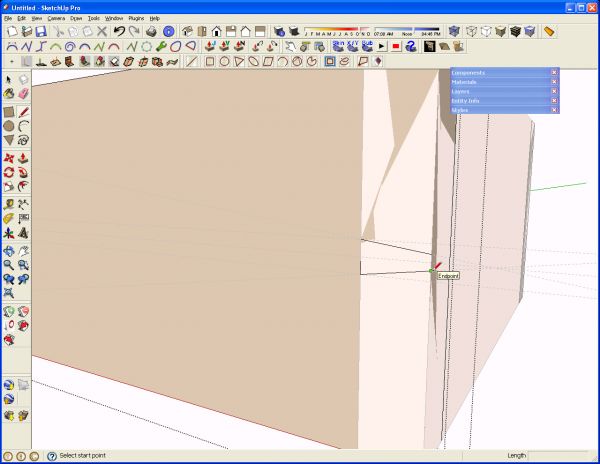Expand the collapsed Layers panel

pyautogui.click(x=505, y=91)
